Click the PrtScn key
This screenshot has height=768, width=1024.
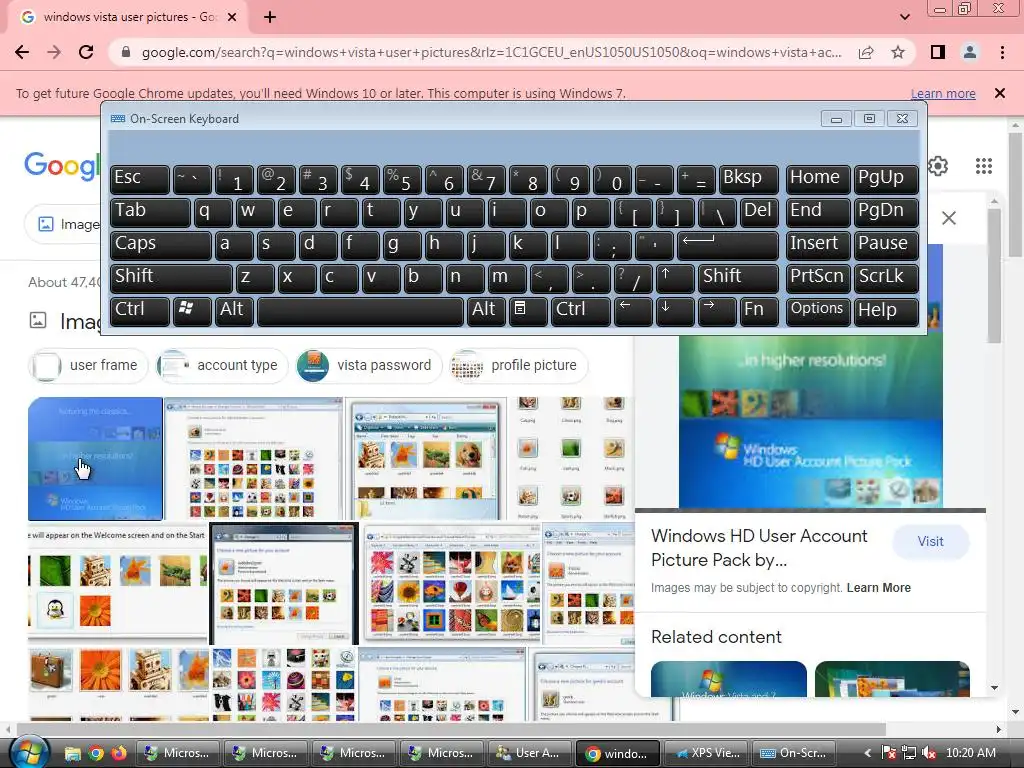click(x=818, y=277)
